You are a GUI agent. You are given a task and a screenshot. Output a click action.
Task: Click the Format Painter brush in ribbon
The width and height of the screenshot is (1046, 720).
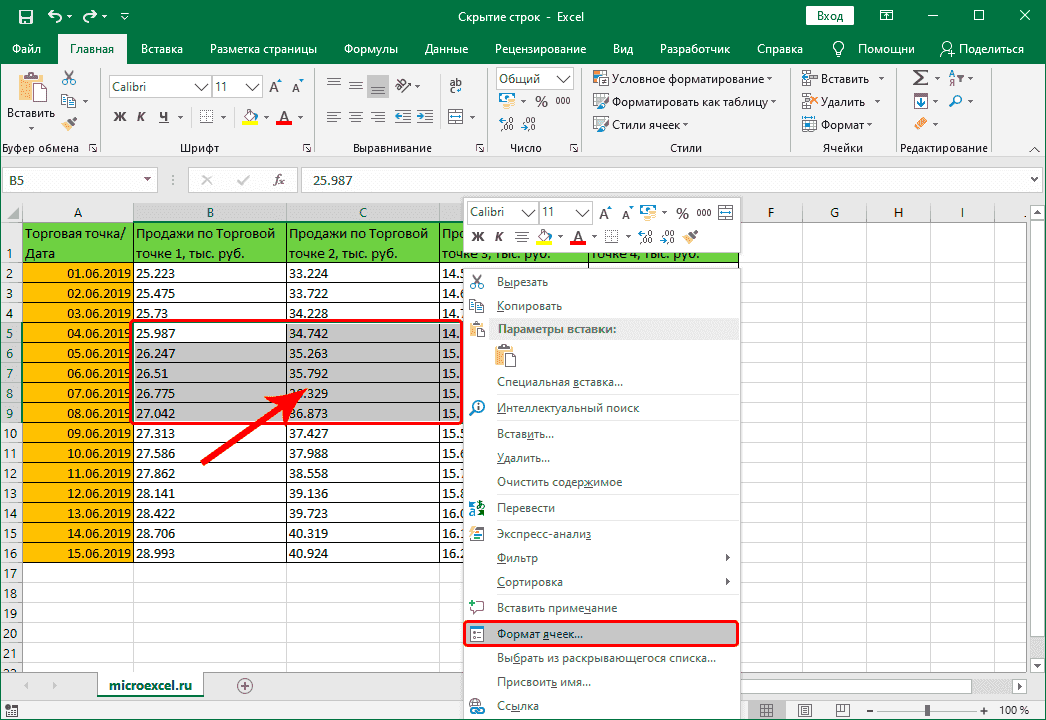point(69,124)
